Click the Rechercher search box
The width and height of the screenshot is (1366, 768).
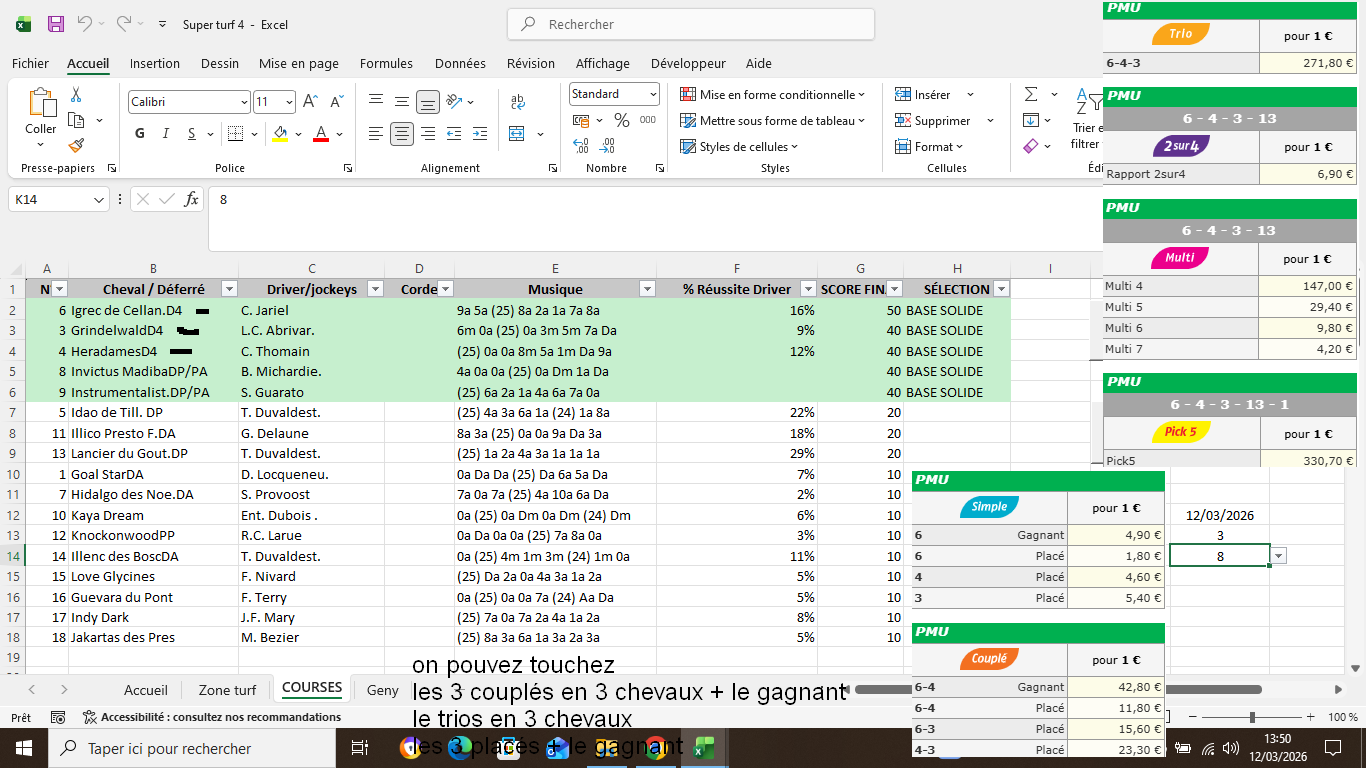[x=691, y=24]
